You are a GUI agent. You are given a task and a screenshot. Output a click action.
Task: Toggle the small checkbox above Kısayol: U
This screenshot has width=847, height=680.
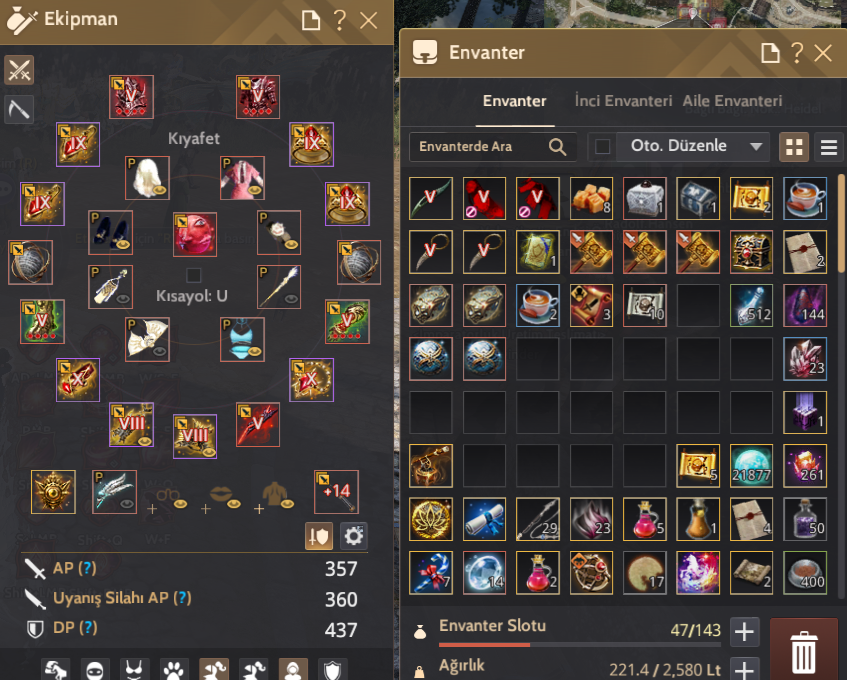click(193, 275)
